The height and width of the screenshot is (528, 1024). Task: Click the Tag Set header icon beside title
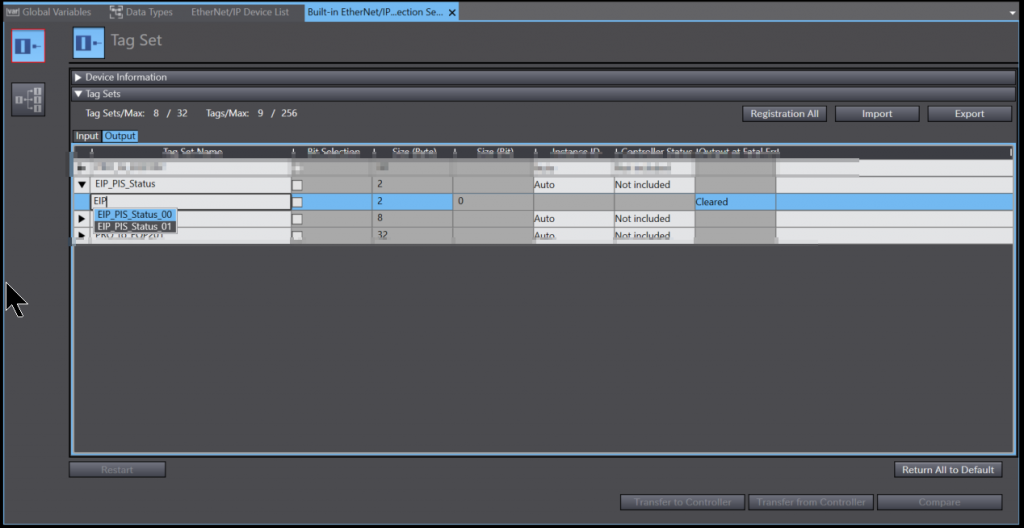tap(89, 43)
